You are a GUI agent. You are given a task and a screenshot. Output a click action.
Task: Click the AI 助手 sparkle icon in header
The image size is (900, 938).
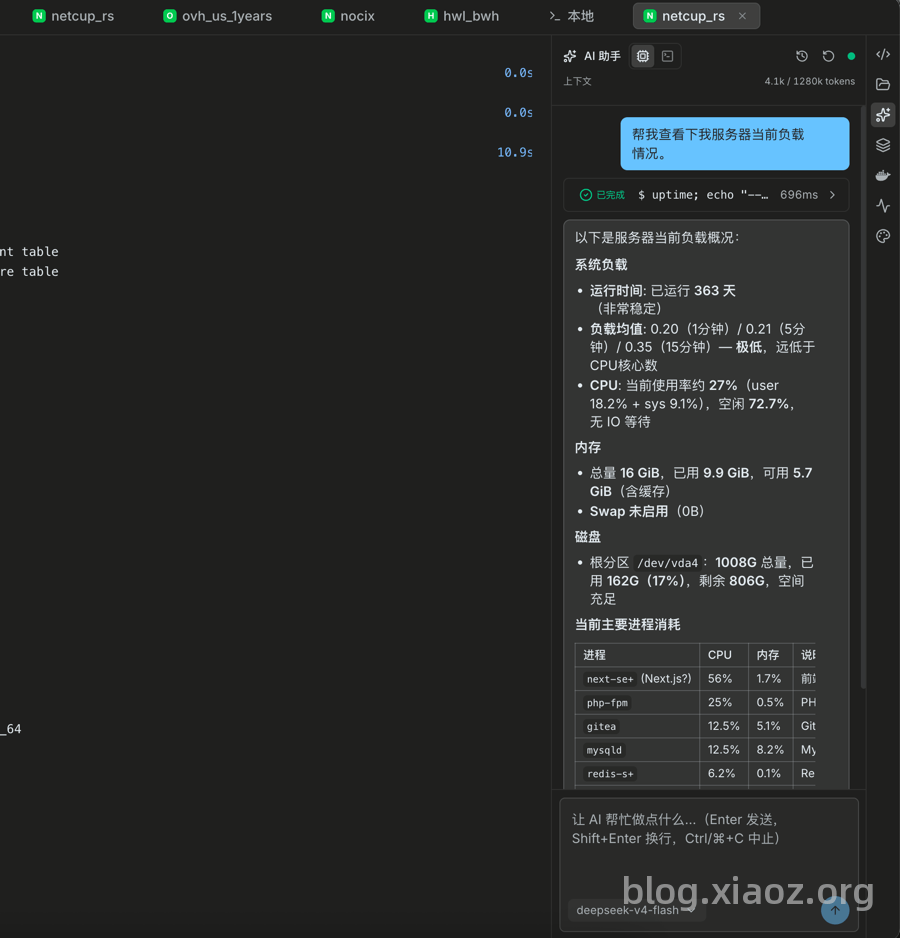point(570,56)
